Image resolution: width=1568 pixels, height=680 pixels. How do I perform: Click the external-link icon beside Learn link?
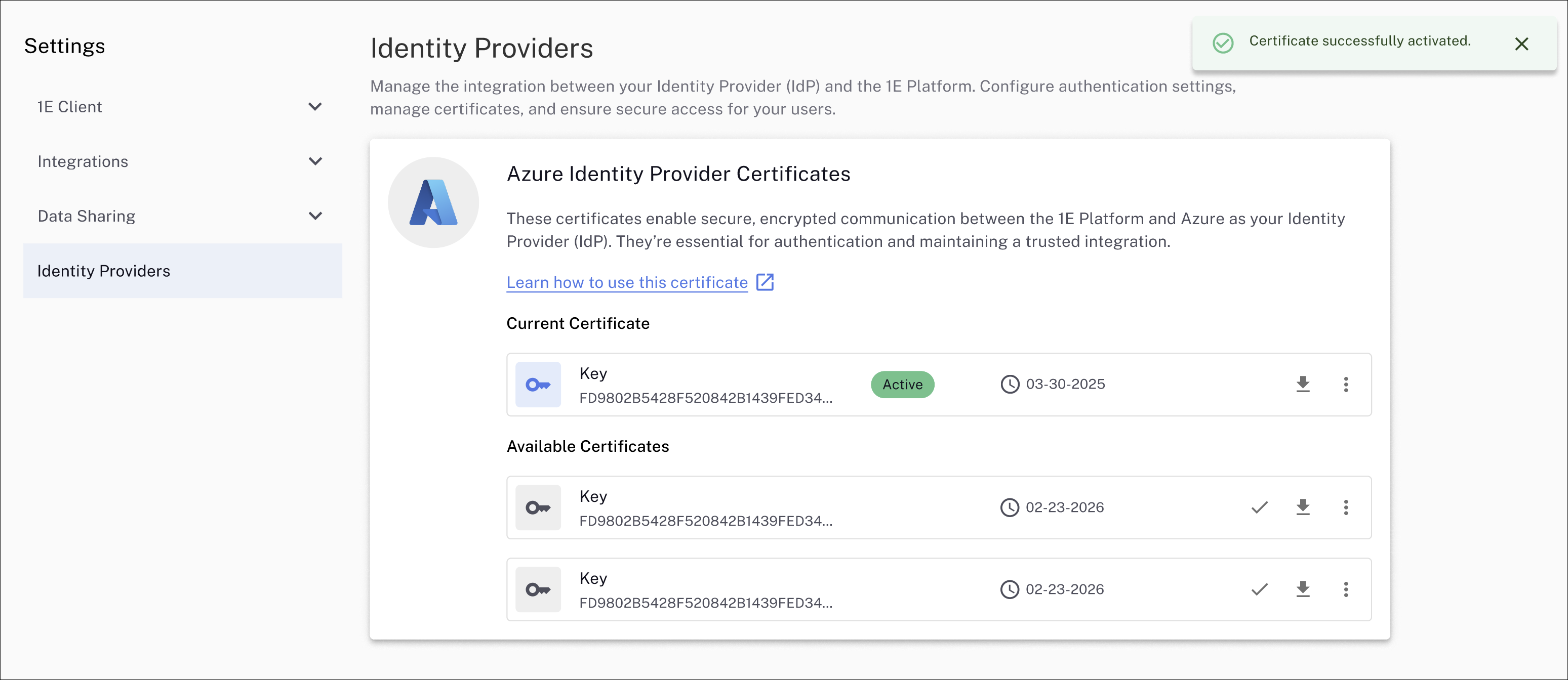(x=765, y=282)
